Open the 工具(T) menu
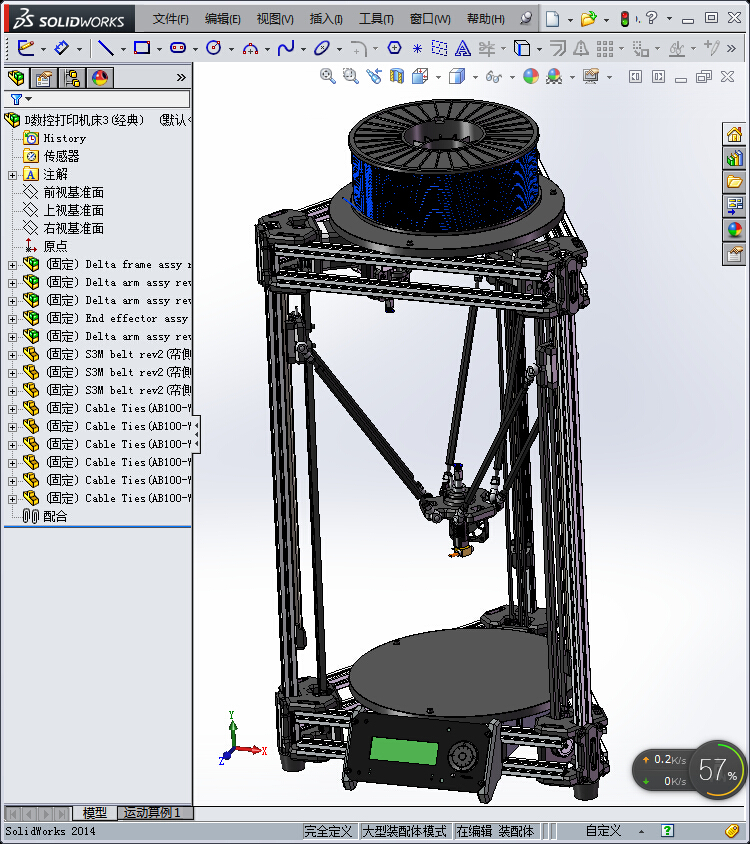The image size is (750, 844). 376,19
